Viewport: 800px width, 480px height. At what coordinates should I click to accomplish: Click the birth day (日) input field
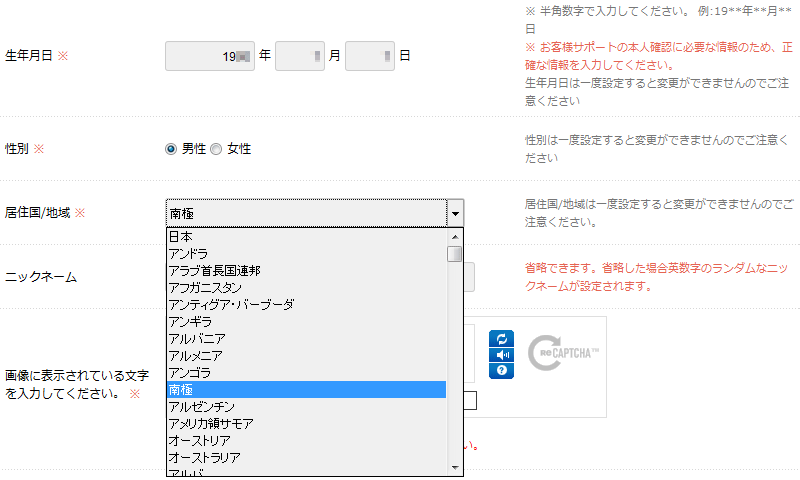(x=369, y=56)
